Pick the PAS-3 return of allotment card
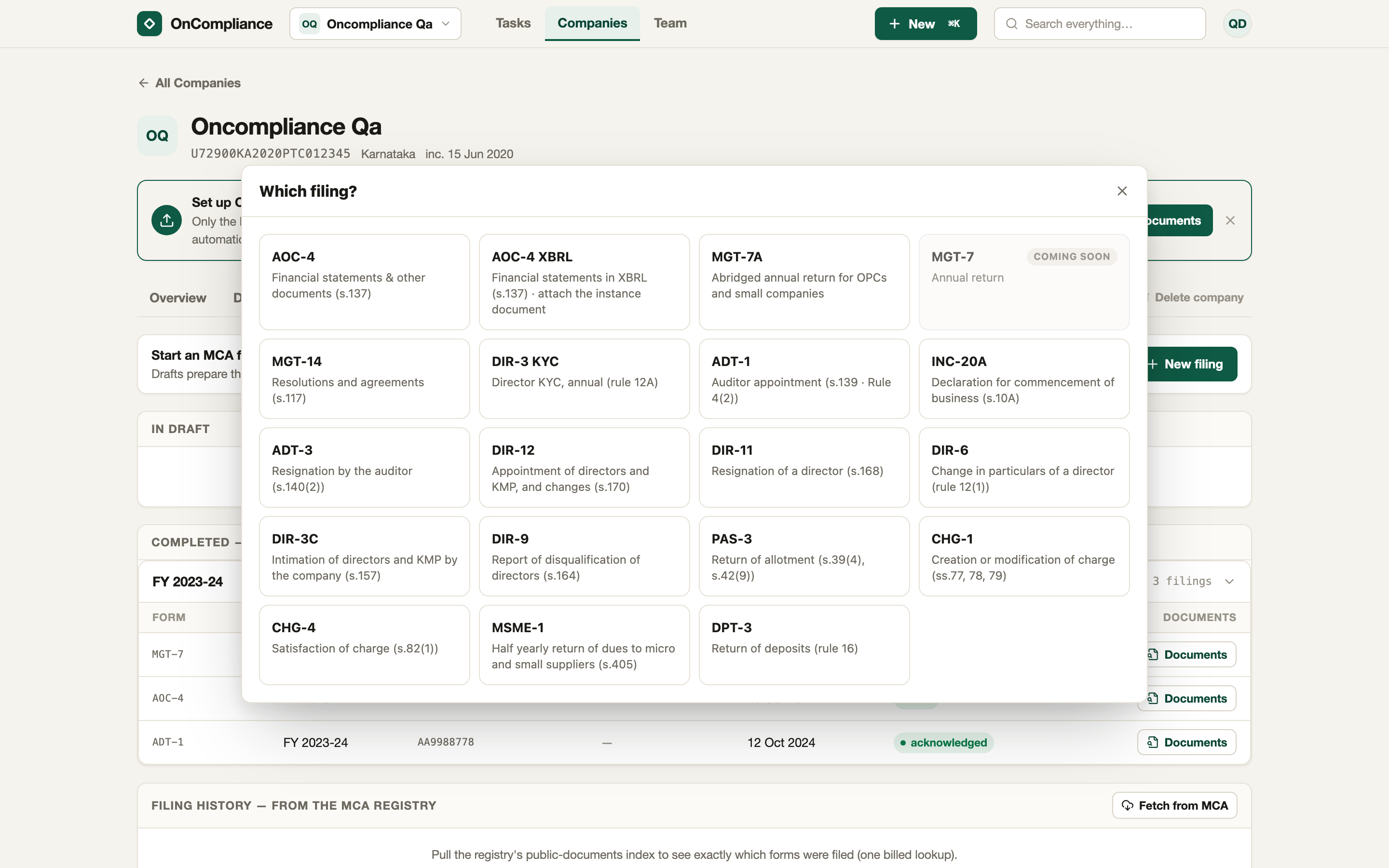This screenshot has height=868, width=1389. pyautogui.click(x=804, y=556)
